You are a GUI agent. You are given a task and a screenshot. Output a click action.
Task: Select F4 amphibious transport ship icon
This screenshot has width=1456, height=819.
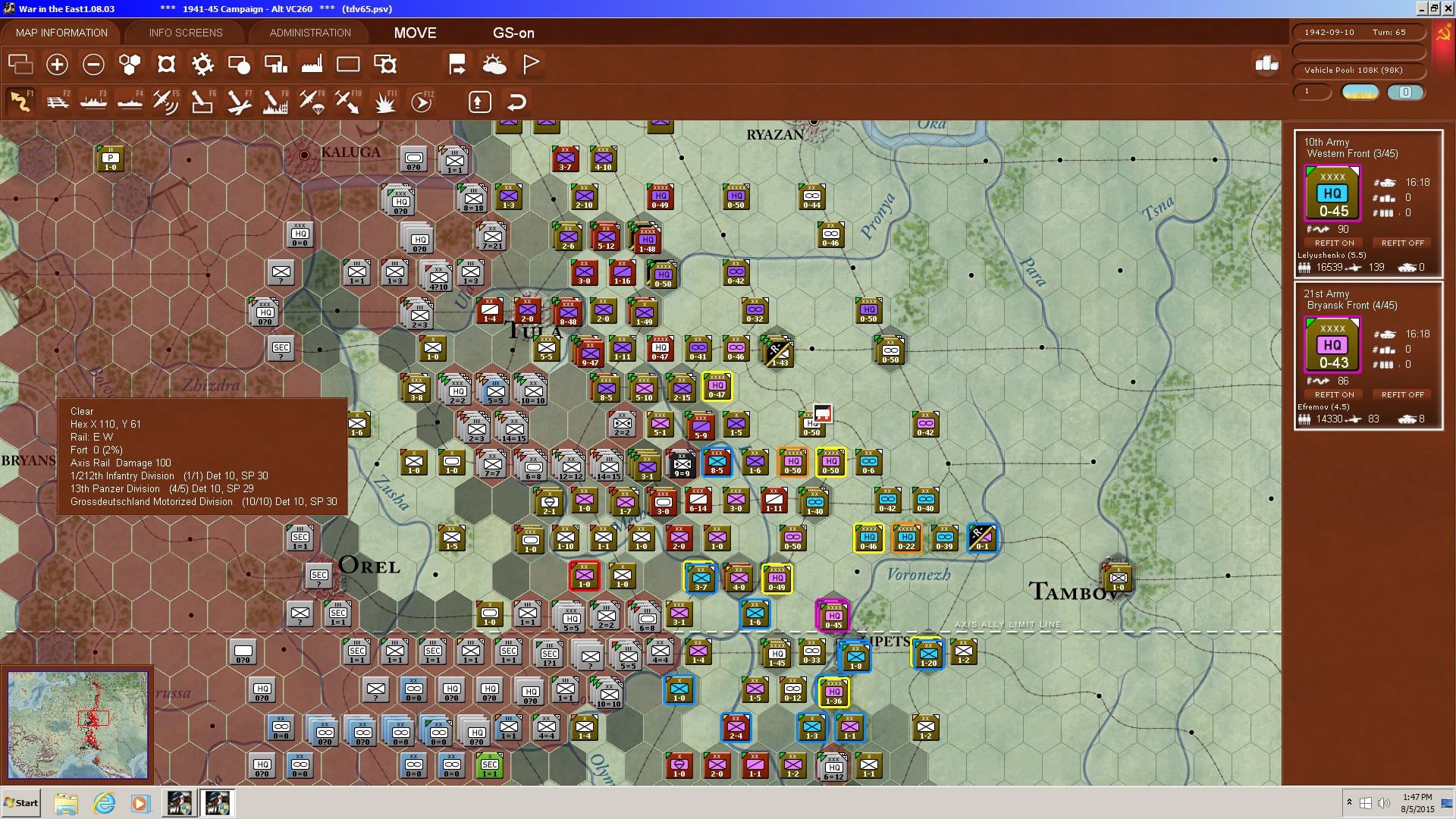click(130, 102)
